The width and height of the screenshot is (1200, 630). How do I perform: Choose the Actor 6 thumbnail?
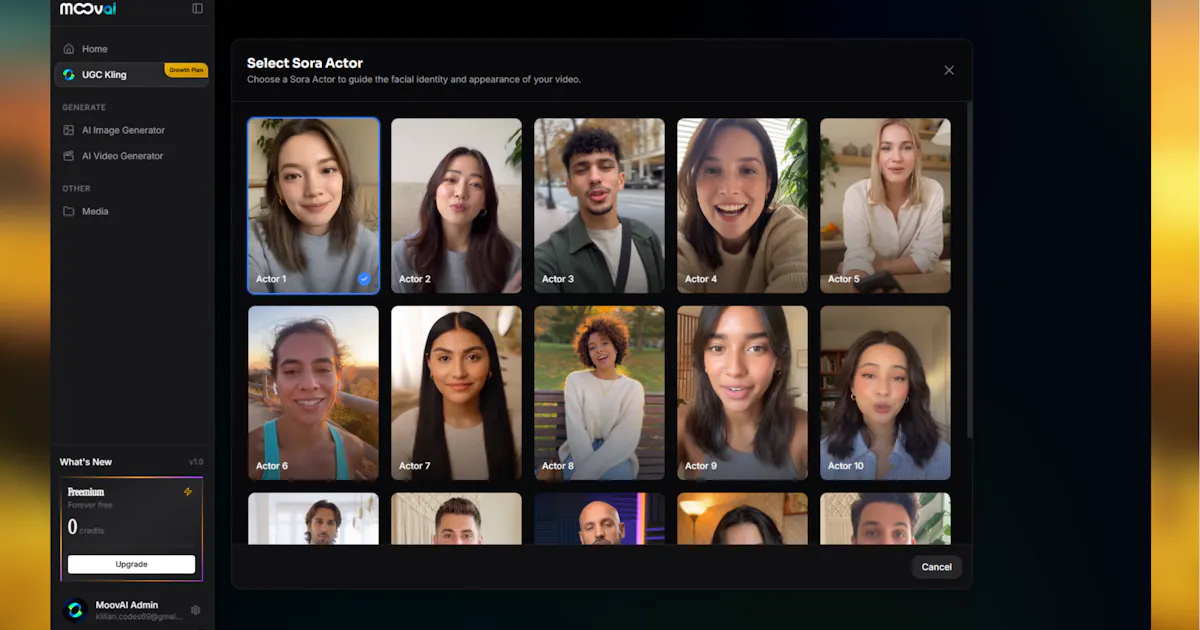click(x=313, y=393)
